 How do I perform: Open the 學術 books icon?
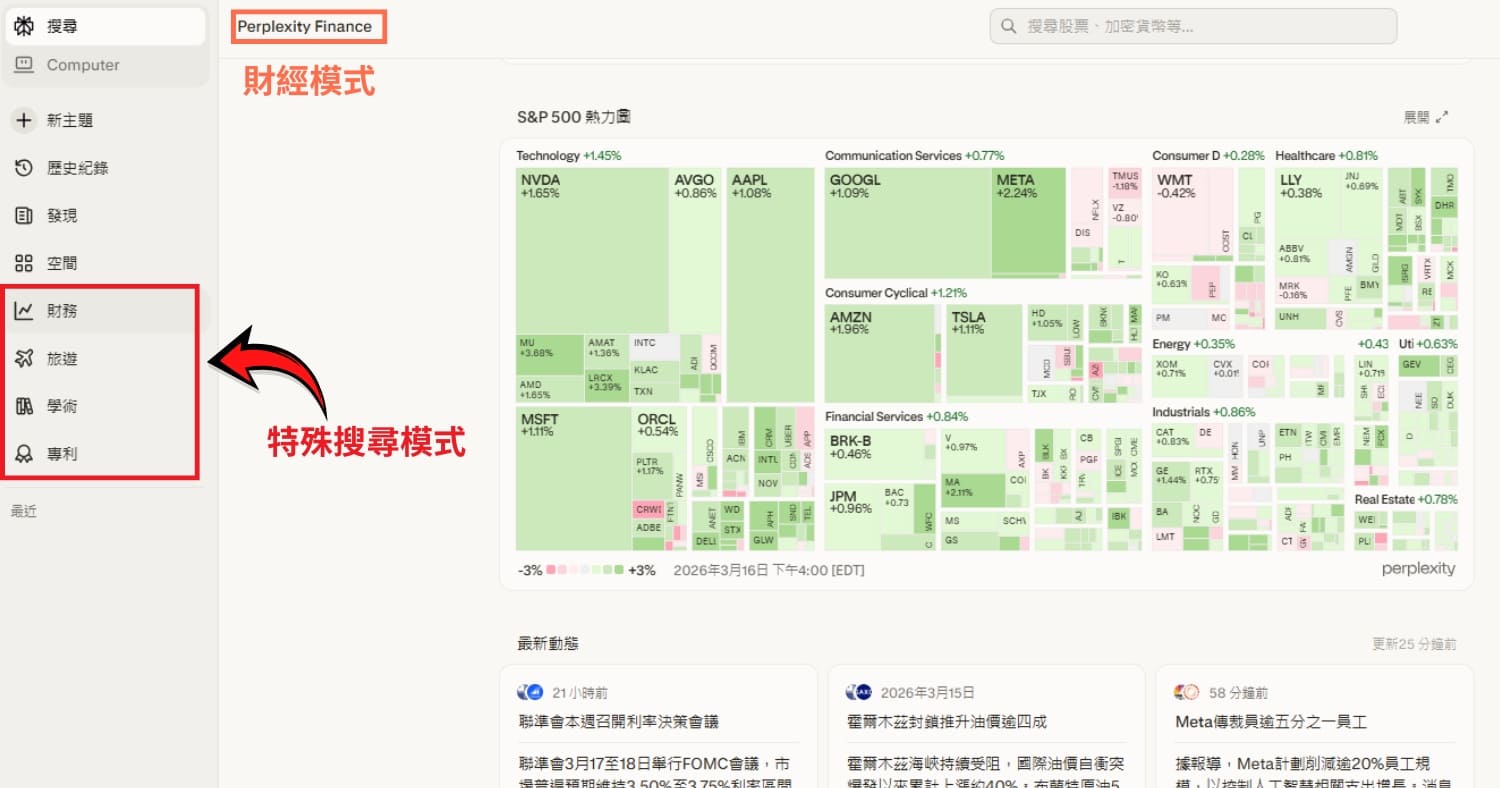coord(24,406)
